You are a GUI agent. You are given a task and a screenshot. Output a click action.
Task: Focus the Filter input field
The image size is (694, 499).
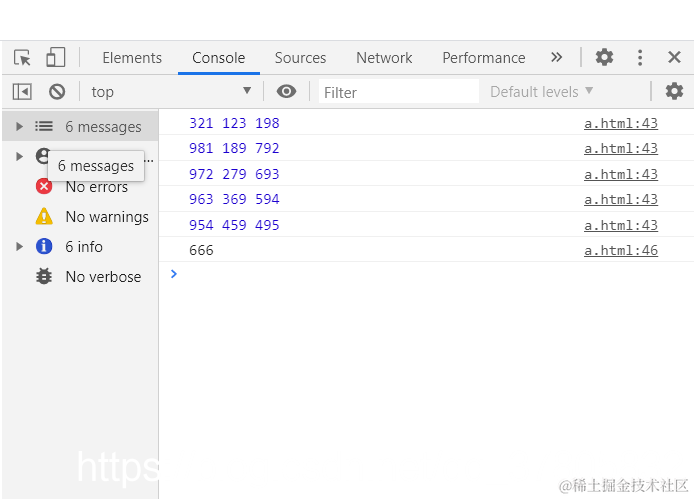[x=398, y=92]
